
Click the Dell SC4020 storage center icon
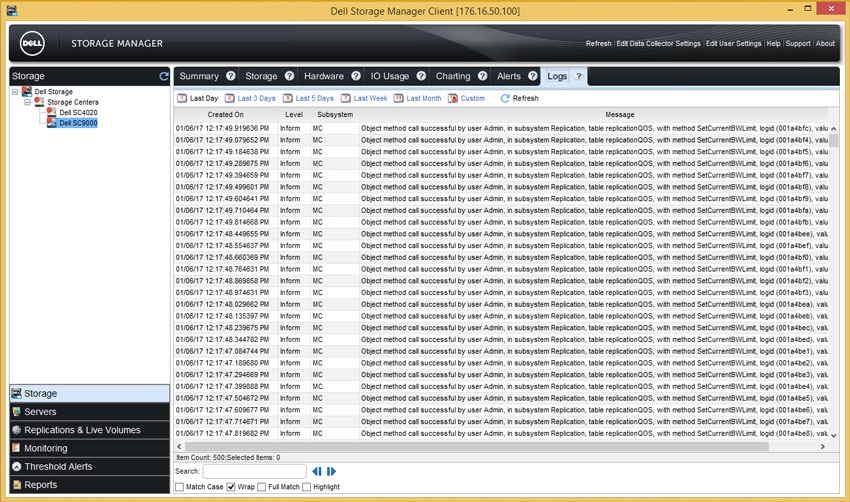click(51, 112)
